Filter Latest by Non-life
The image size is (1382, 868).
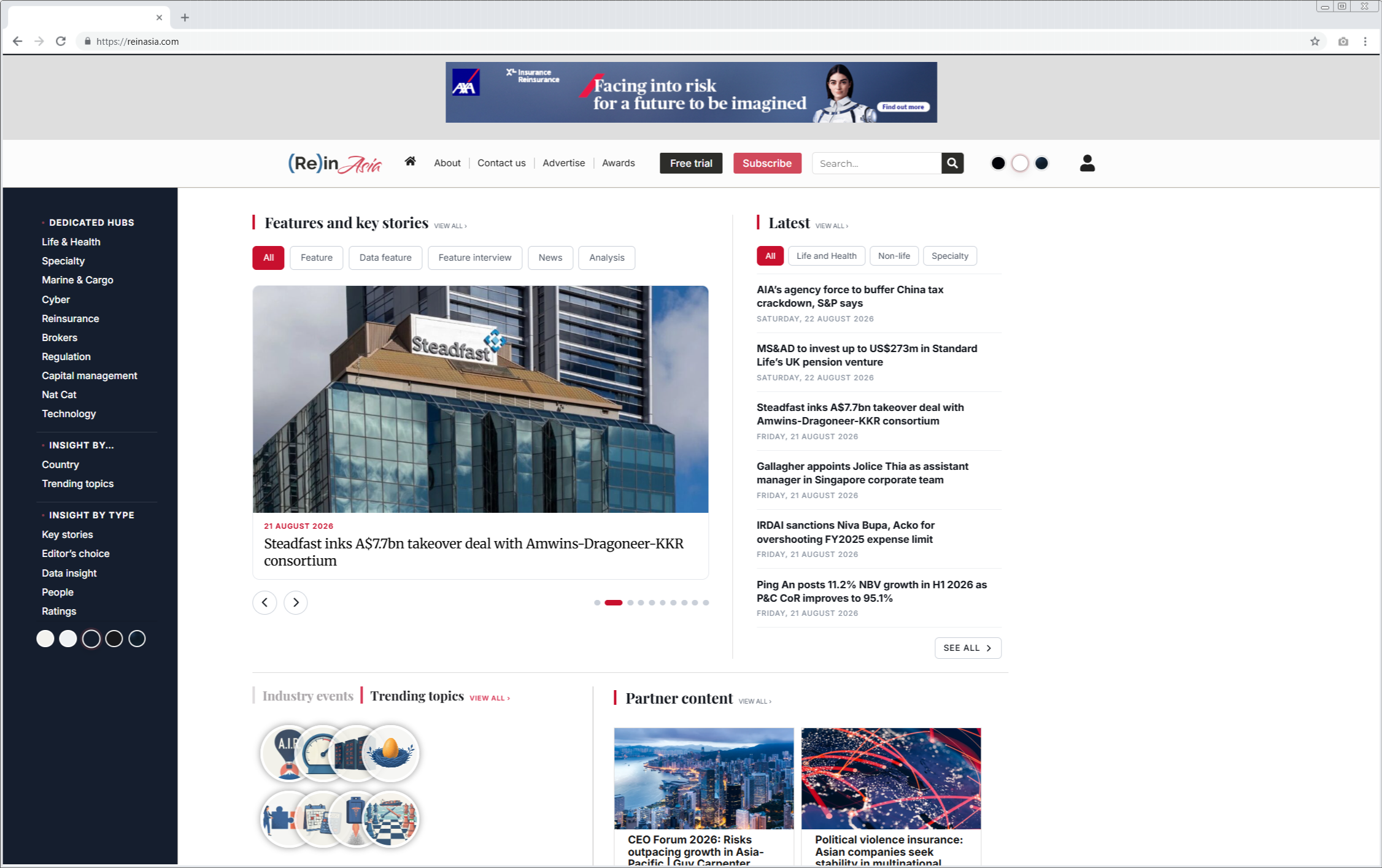coord(894,256)
